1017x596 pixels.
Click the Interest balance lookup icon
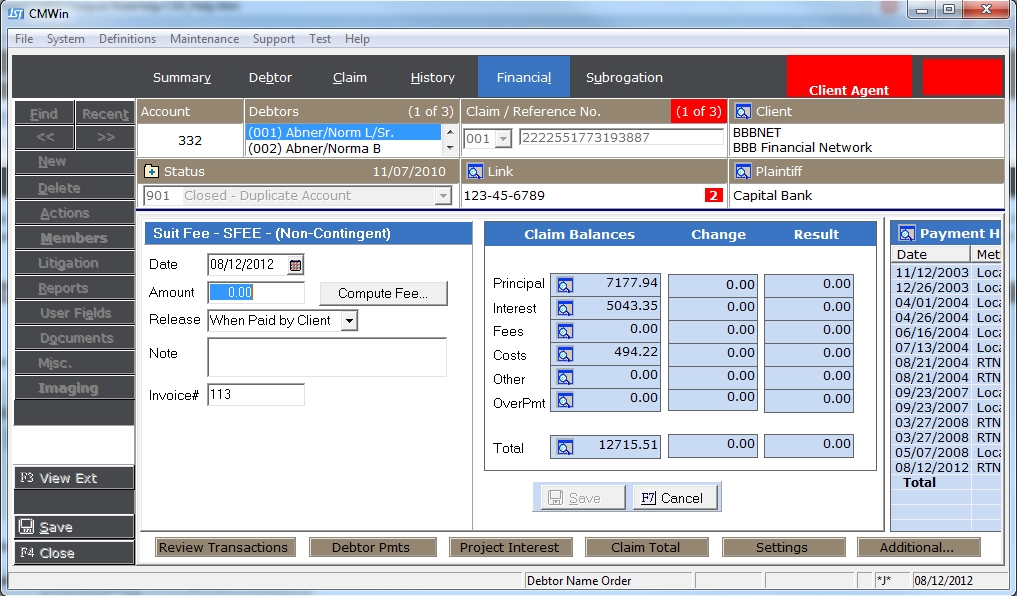click(565, 308)
